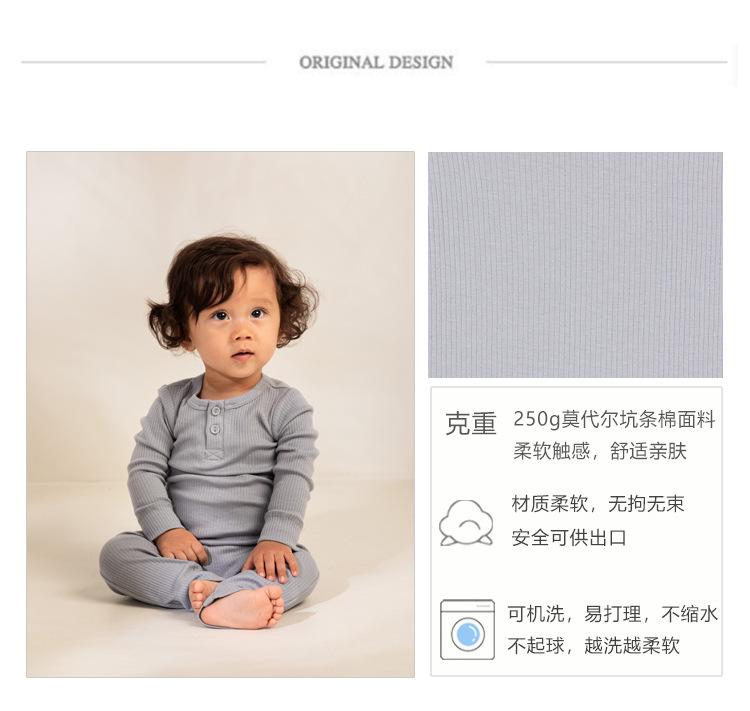The height and width of the screenshot is (711, 750).
Task: Click the 材质柔软，无拘无束 text
Action: pos(598,504)
